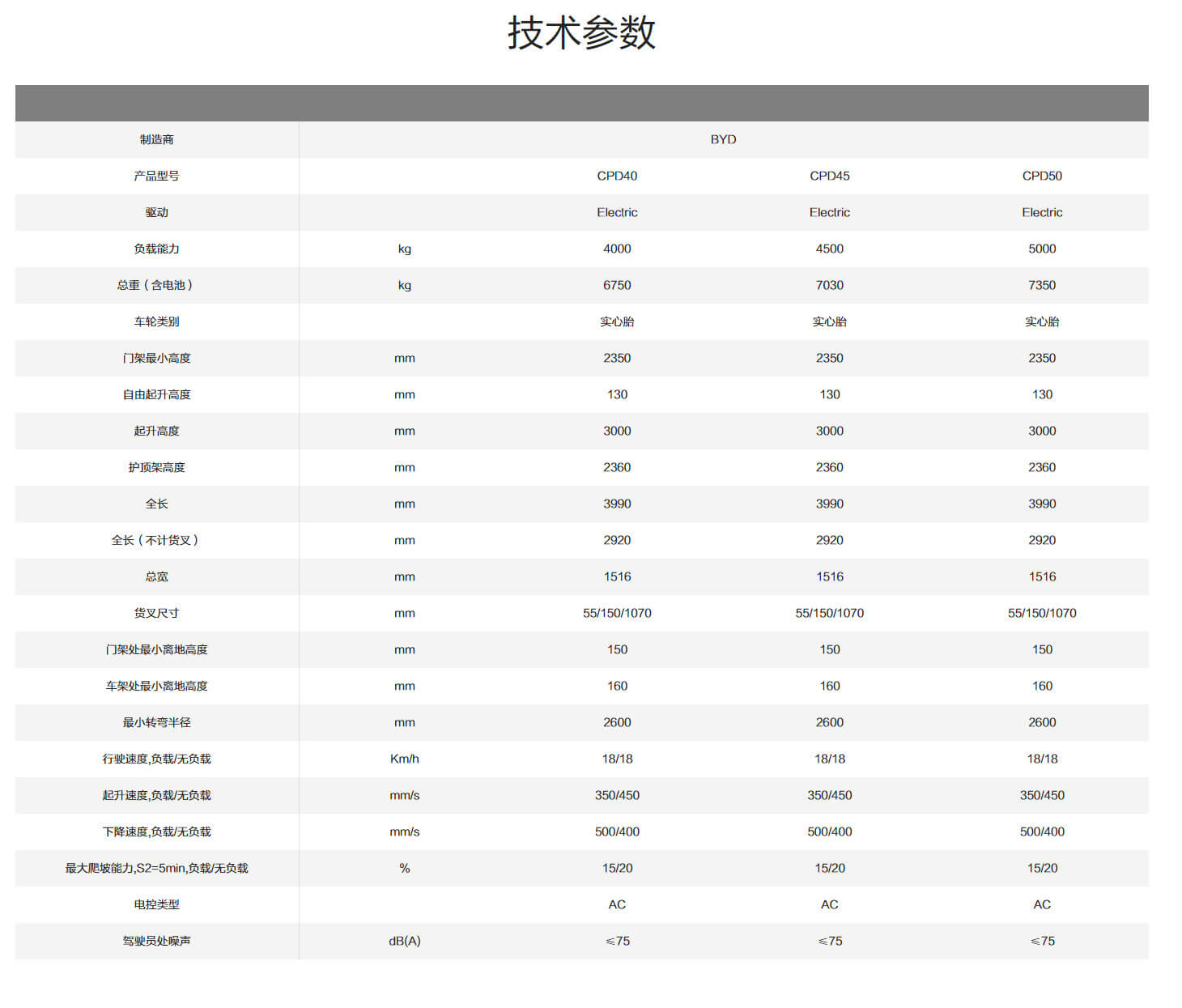Click the BYD manufacturer cell
The image size is (1182, 1008).
[x=723, y=139]
